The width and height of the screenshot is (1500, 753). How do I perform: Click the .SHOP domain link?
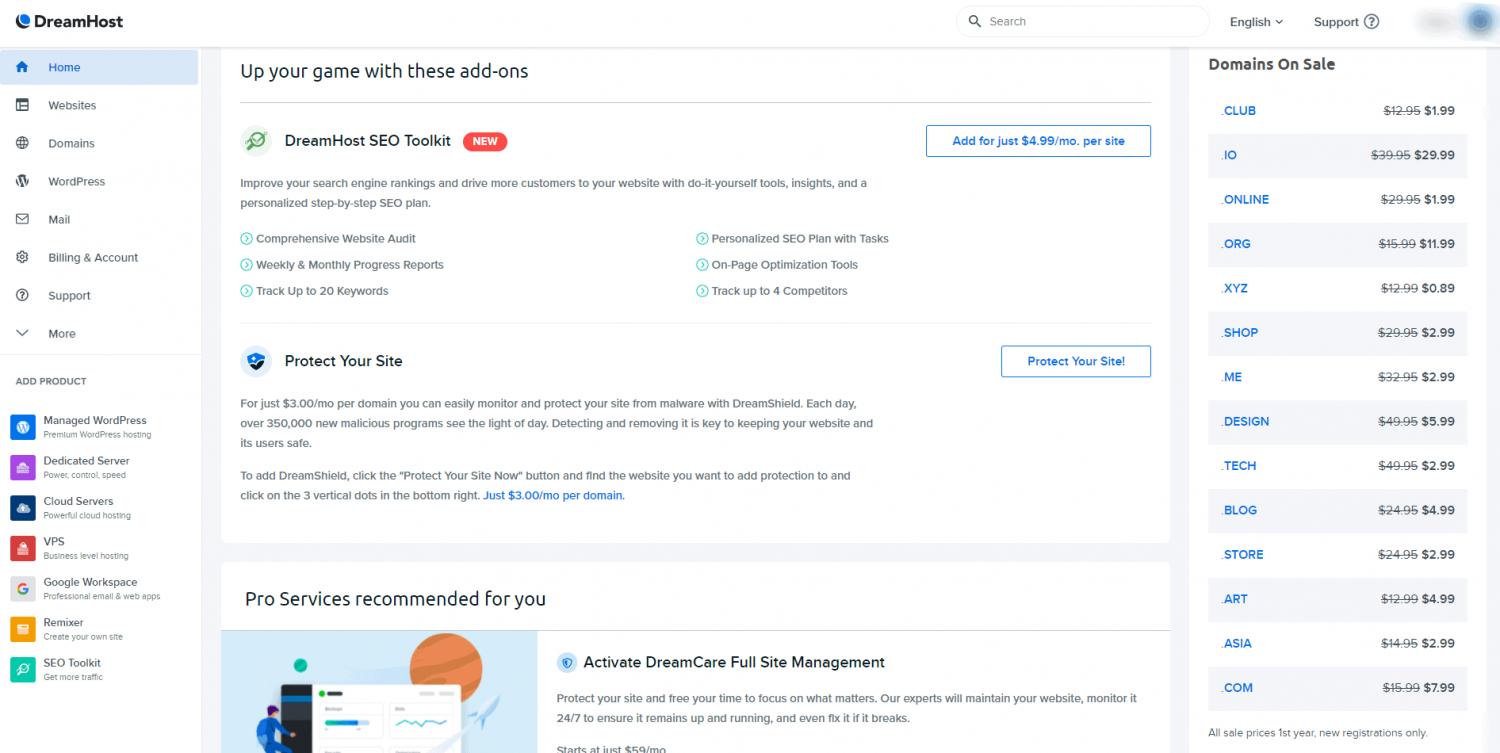click(x=1239, y=332)
